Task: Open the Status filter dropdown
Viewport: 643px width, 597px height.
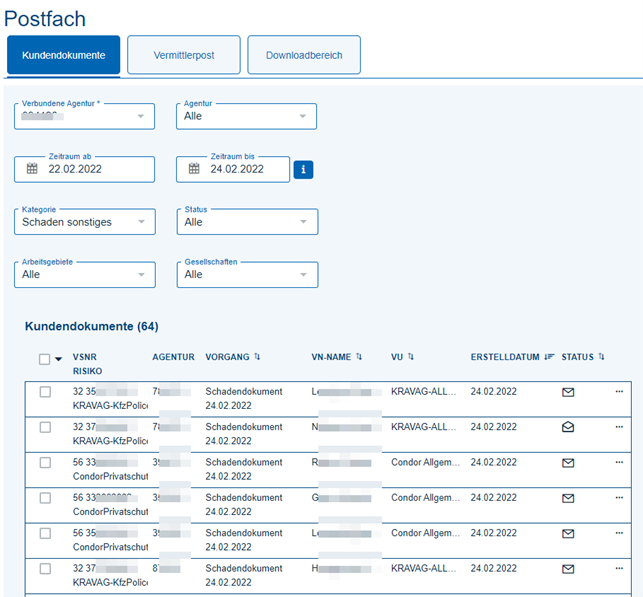Action: 247,222
